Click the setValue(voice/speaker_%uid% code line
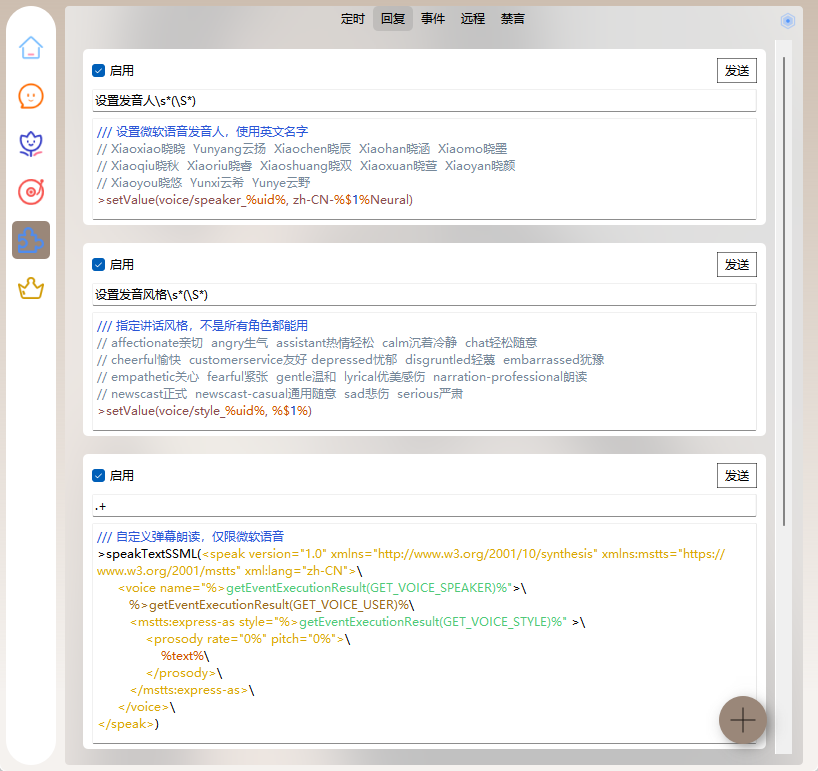 coord(255,200)
